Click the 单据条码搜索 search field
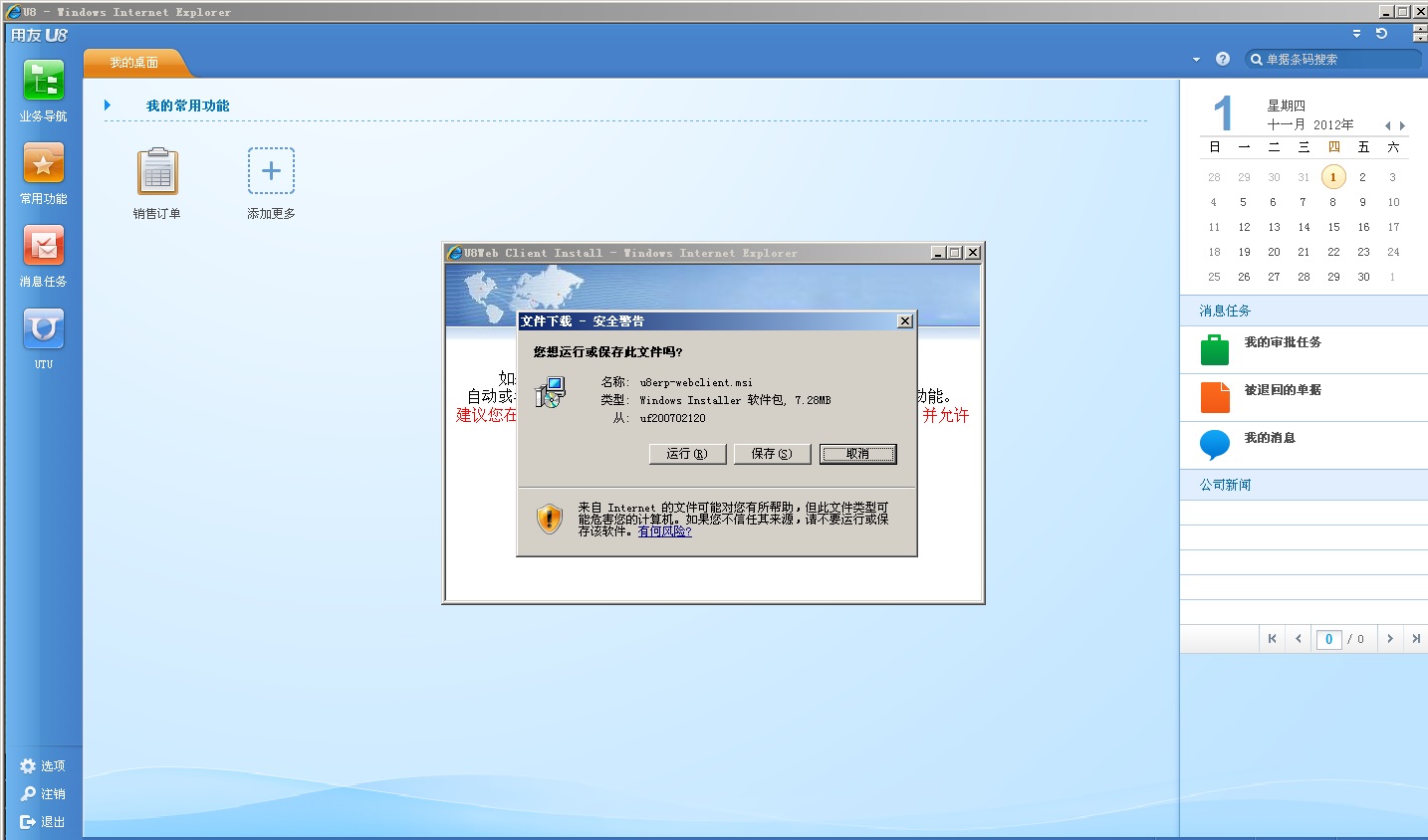1428x840 pixels. click(1334, 60)
